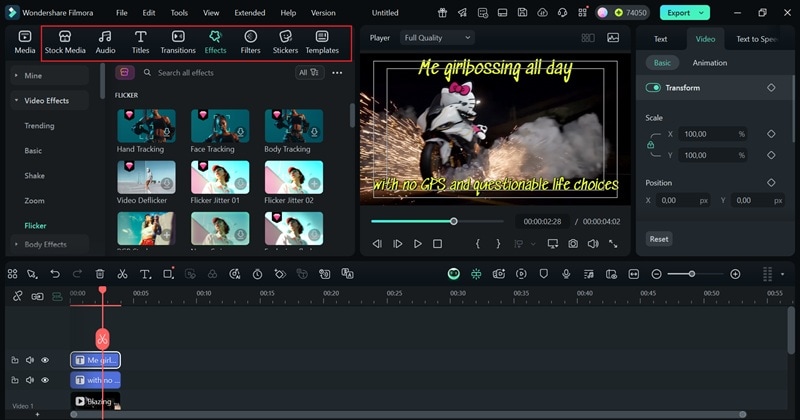Select the Trending effects category
Image resolution: width=800 pixels, height=420 pixels.
(39, 126)
